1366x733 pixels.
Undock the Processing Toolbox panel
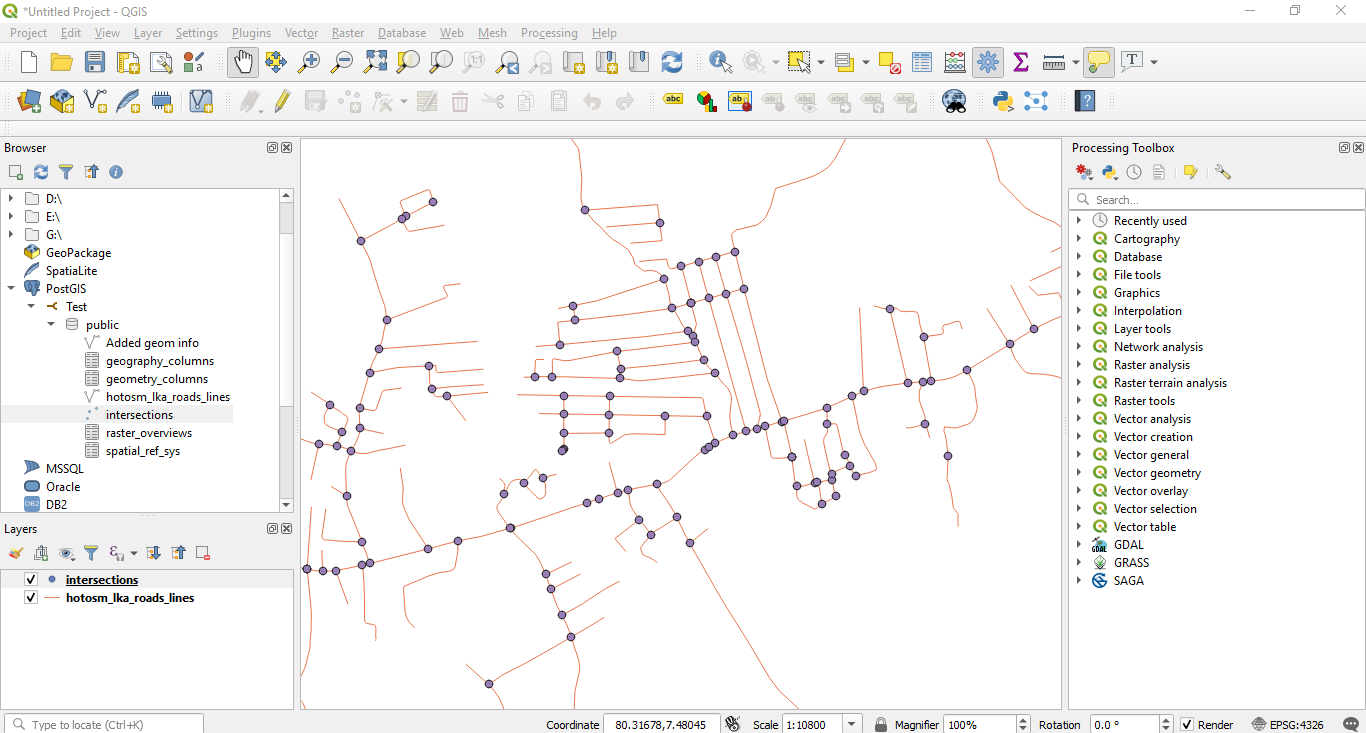coord(1345,148)
